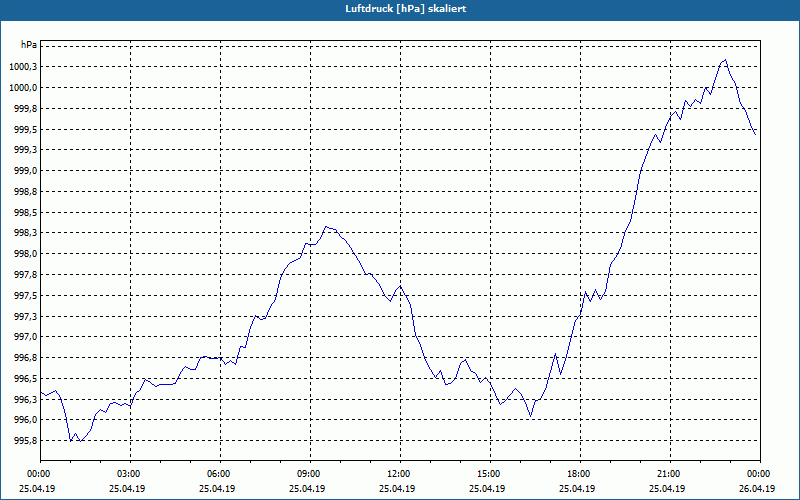Select the 25.04.19 date under 18:00

pos(578,489)
